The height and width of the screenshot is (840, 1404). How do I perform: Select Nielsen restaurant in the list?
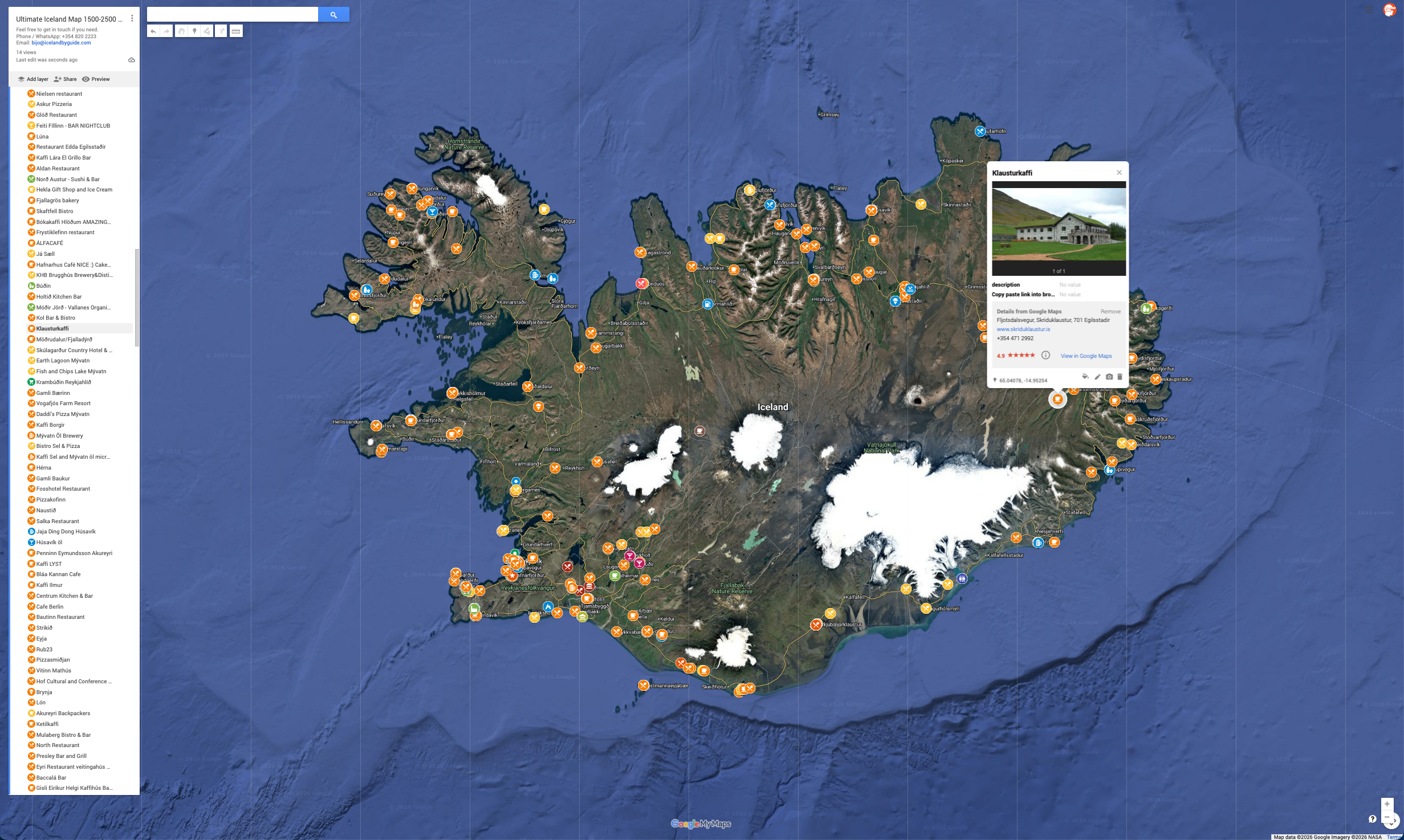(x=59, y=94)
